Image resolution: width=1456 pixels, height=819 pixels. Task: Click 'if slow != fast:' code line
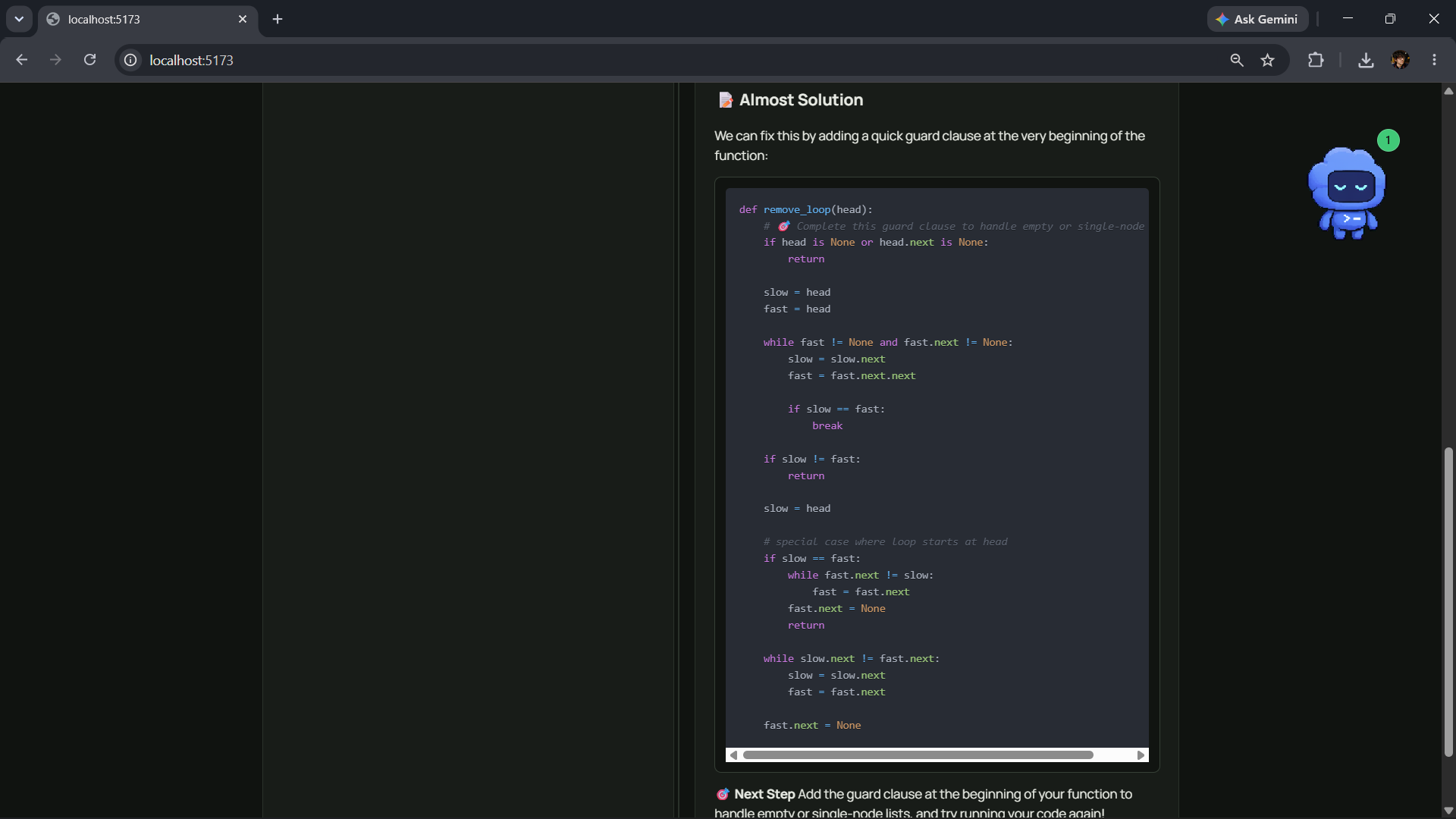click(811, 460)
